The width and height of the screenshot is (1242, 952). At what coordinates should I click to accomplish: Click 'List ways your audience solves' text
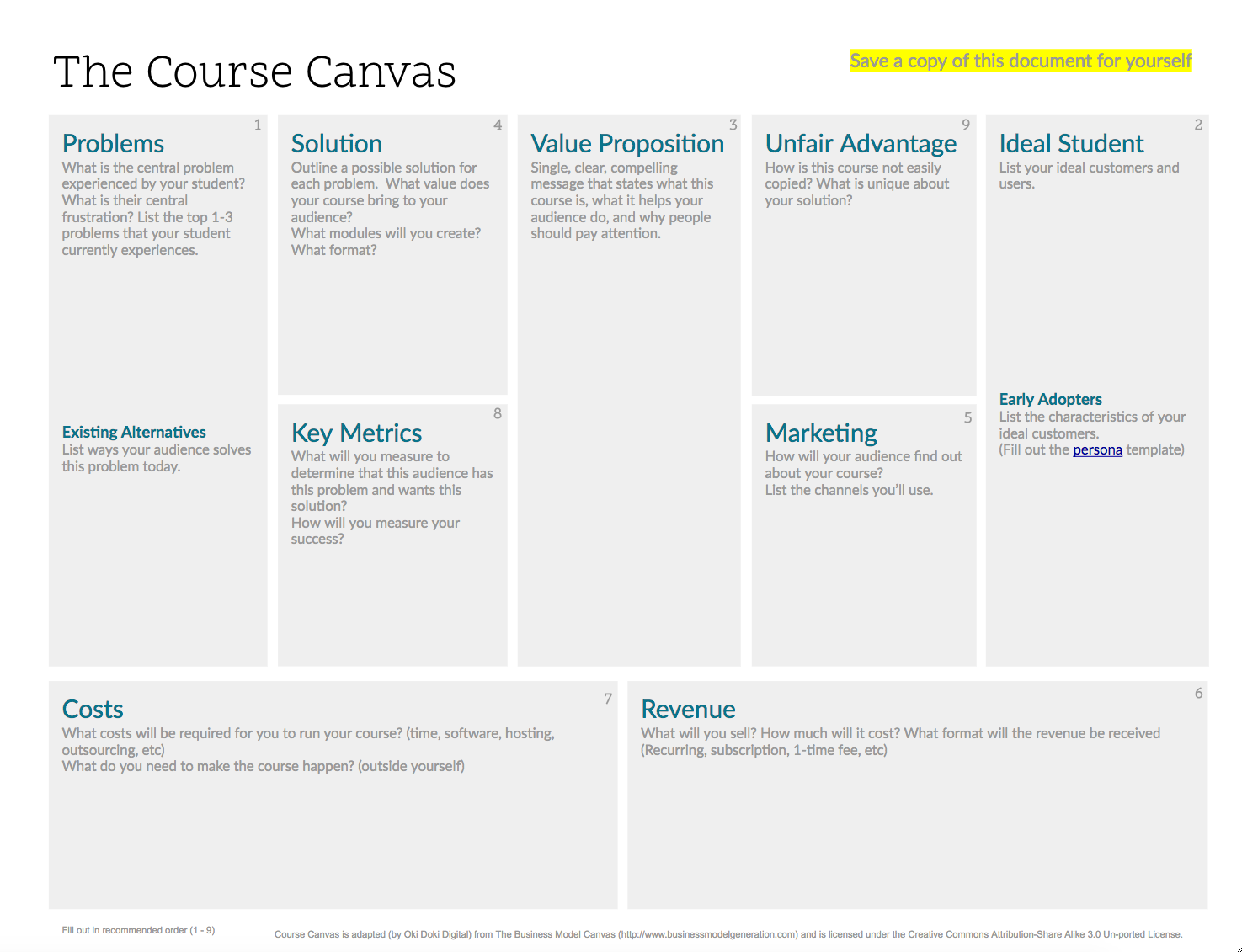click(157, 458)
